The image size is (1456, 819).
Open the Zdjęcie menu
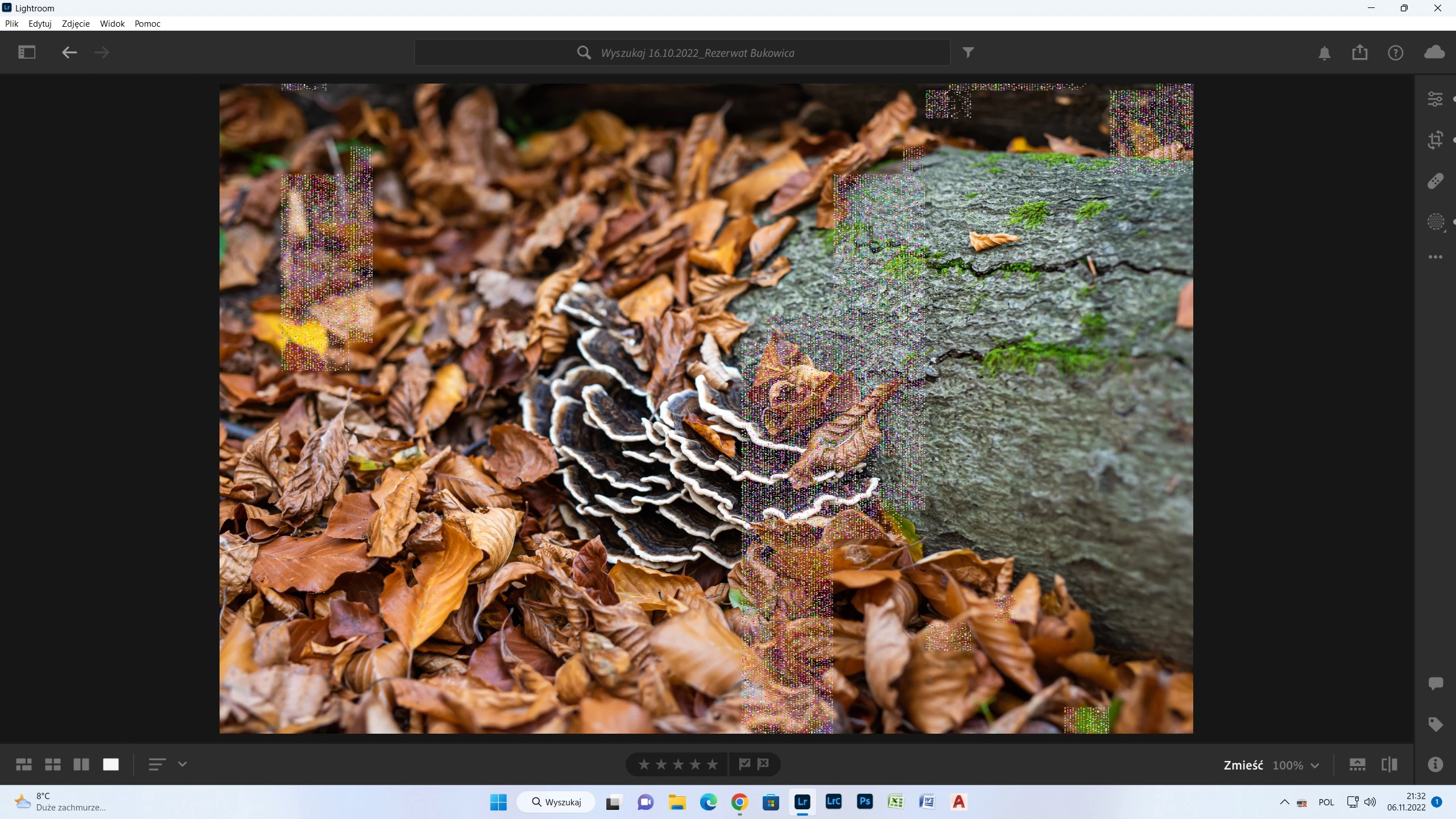tap(76, 23)
